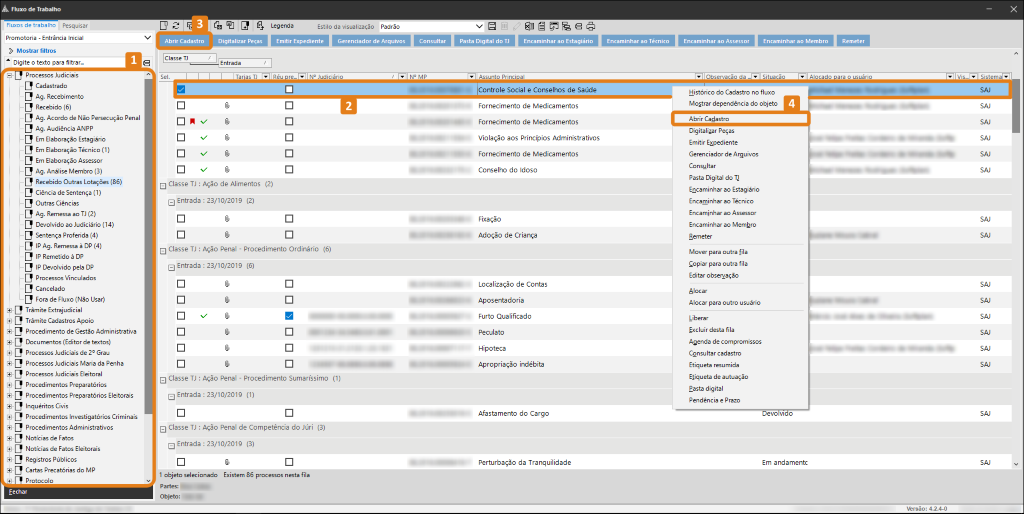Open filter arrow of Situação column
The image size is (1024, 514).
802,77
